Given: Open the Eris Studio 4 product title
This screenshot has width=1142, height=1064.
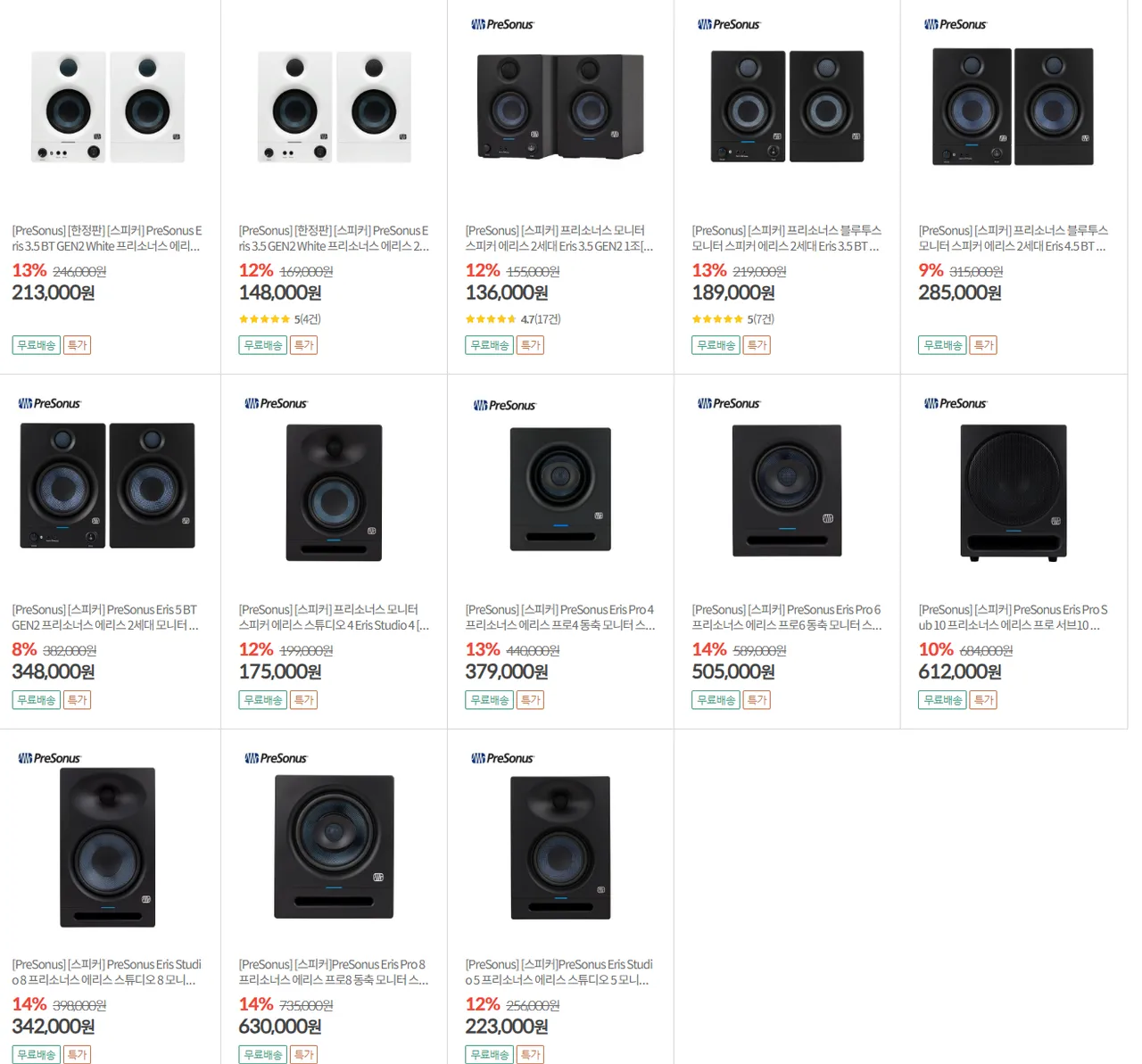Looking at the screenshot, I should [334, 617].
